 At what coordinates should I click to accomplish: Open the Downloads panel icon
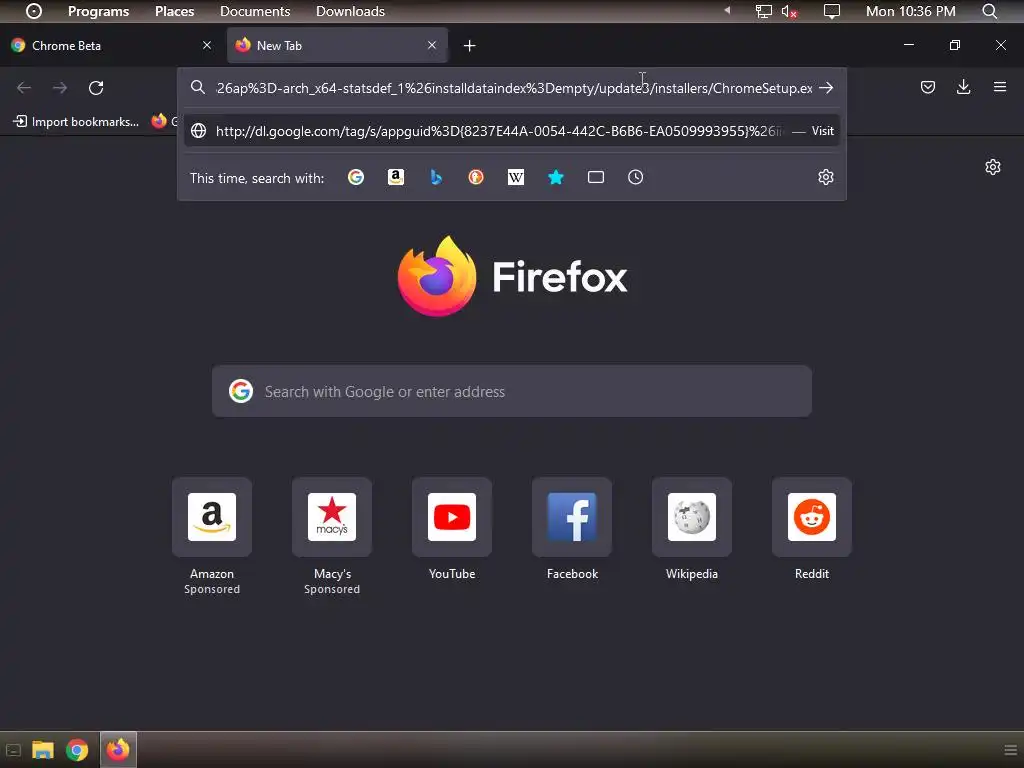963,87
